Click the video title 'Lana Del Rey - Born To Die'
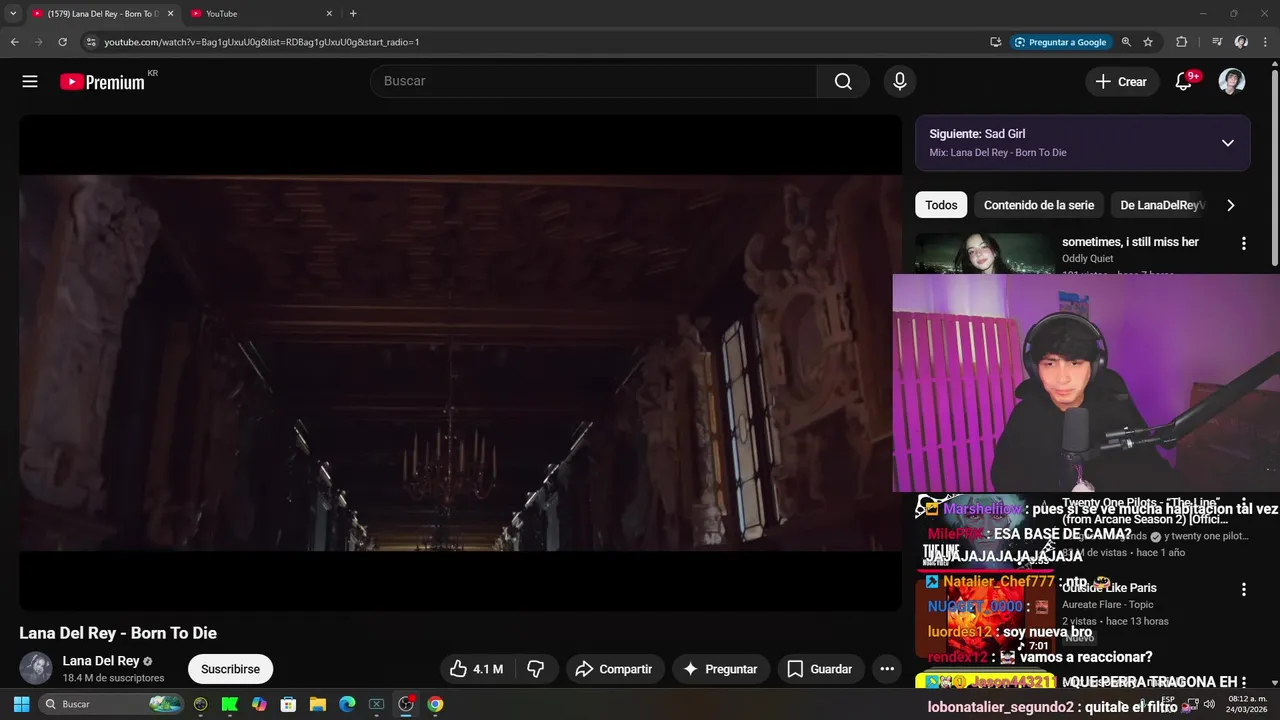This screenshot has width=1280, height=720. [118, 633]
